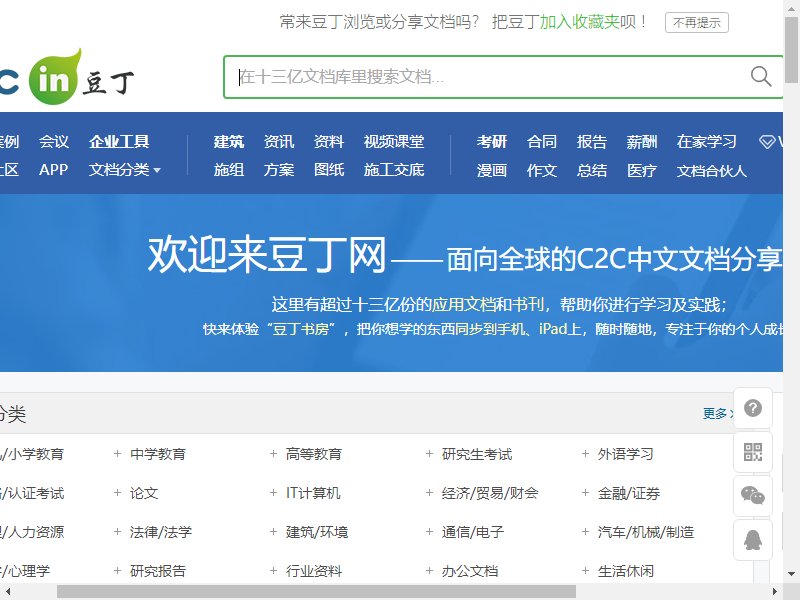
Task: Open the Docin 豆丁 logo
Action: click(67, 77)
